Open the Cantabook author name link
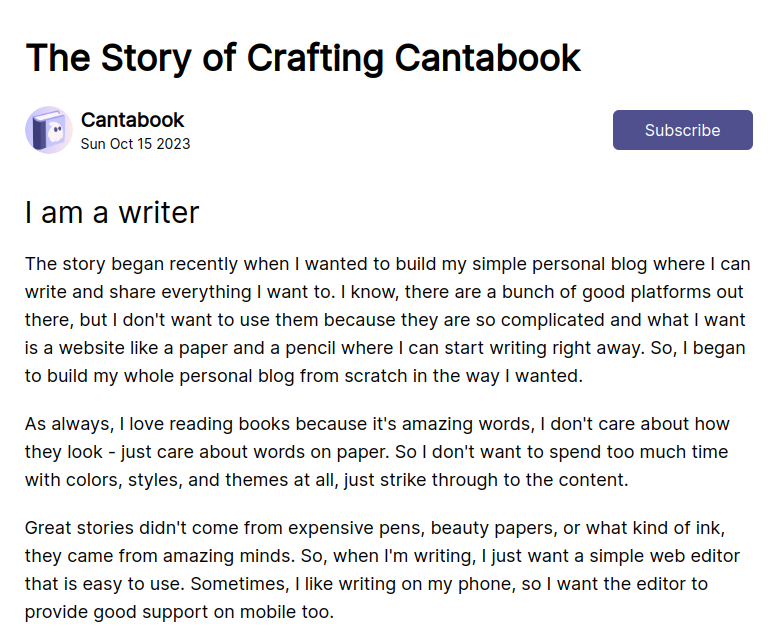This screenshot has height=632, width=774. (132, 120)
